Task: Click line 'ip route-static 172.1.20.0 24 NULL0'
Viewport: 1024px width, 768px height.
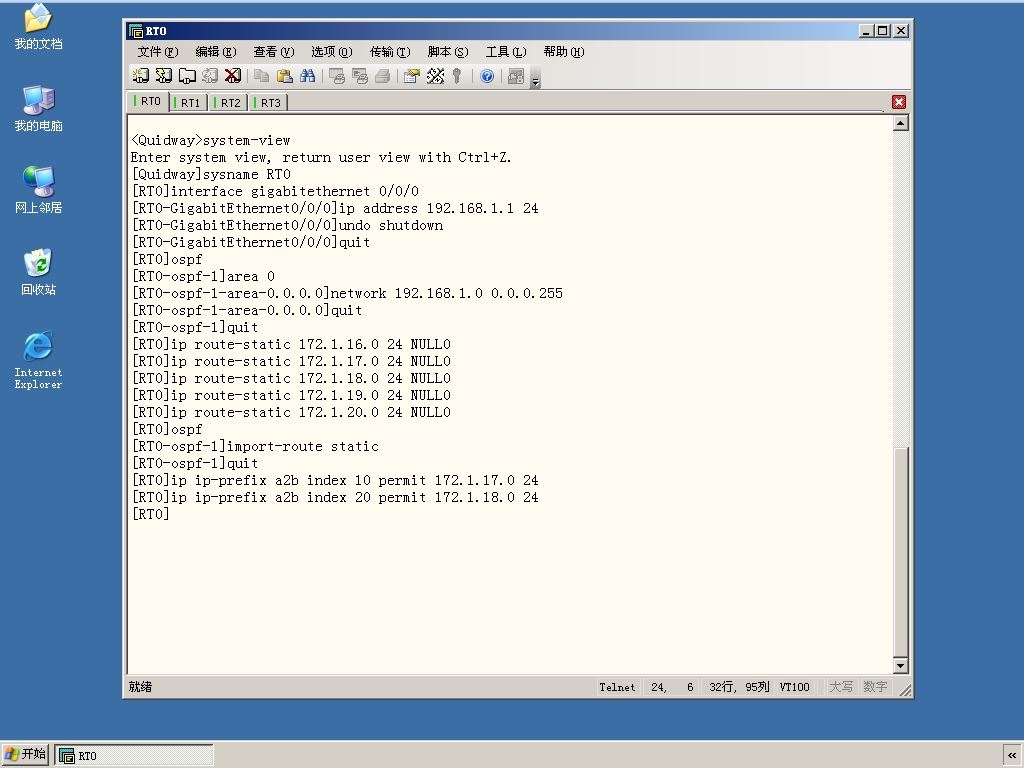Action: pyautogui.click(x=291, y=412)
